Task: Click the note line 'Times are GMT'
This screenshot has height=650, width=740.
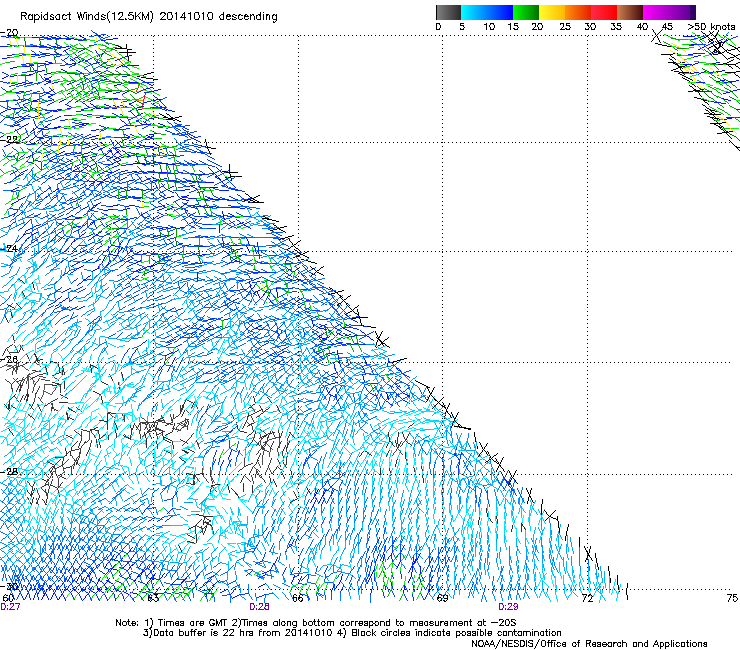Action: [192, 623]
